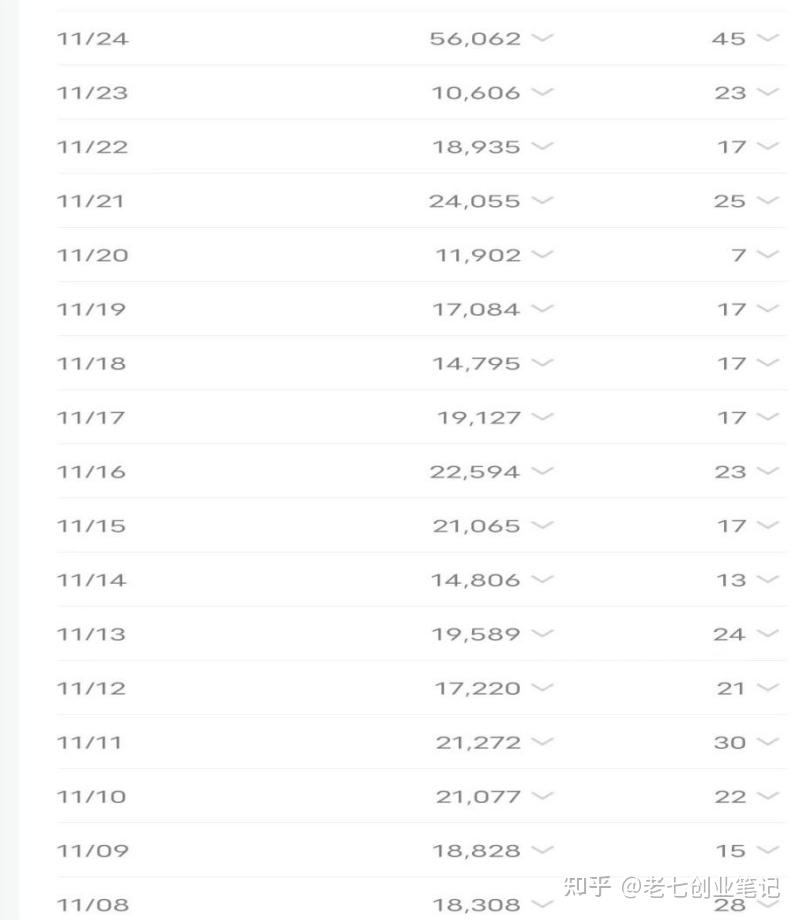
Task: Expand the chevron beside 45 on 11/24
Action: tap(767, 38)
